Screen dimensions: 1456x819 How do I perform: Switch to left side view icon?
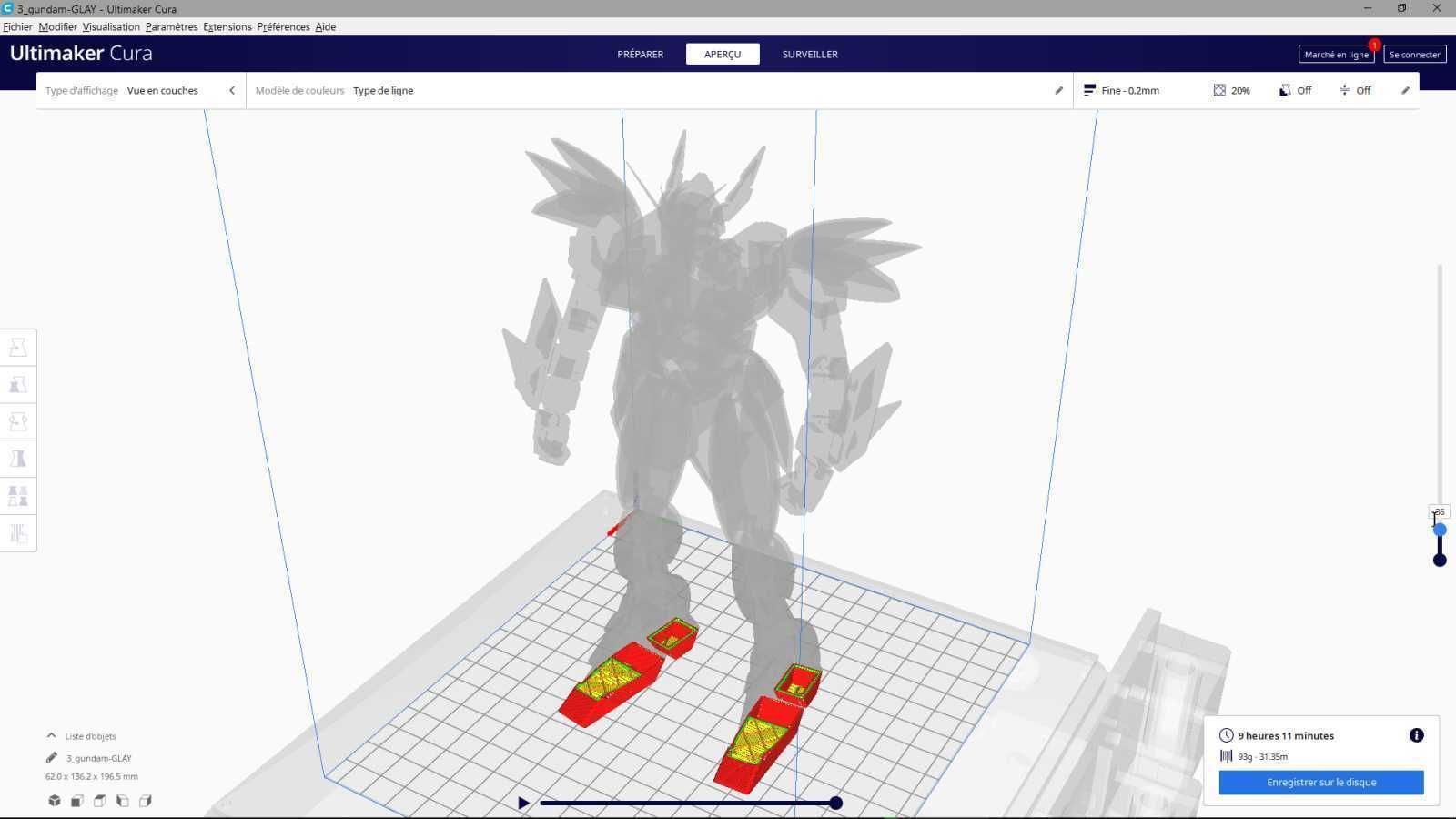pyautogui.click(x=123, y=801)
